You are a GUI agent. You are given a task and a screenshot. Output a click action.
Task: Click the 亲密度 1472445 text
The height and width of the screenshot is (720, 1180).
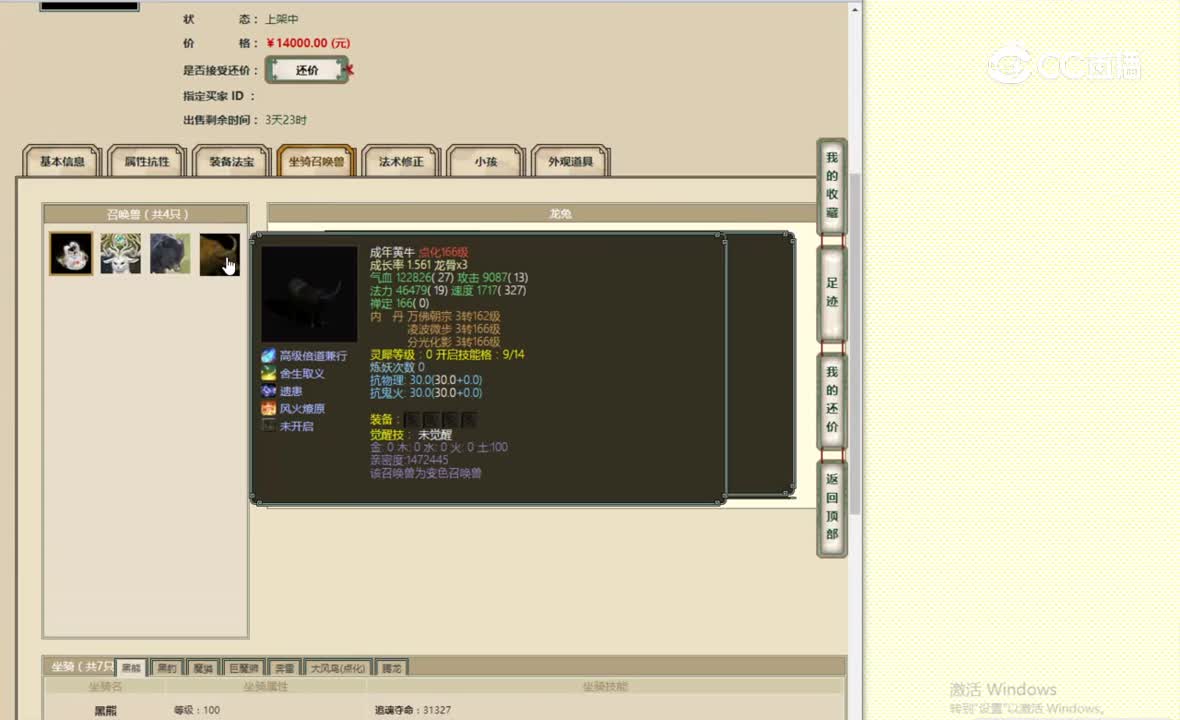409,460
